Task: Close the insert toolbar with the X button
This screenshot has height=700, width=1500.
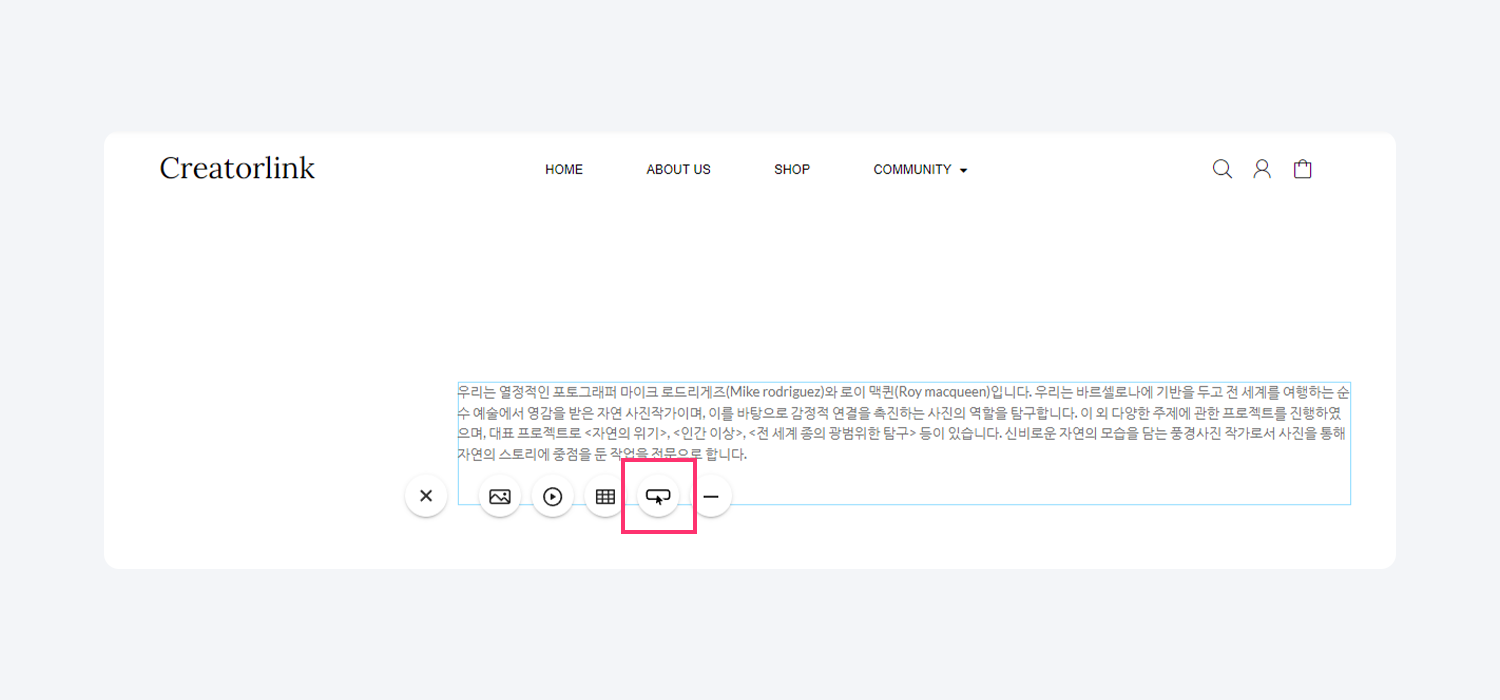Action: pos(426,496)
